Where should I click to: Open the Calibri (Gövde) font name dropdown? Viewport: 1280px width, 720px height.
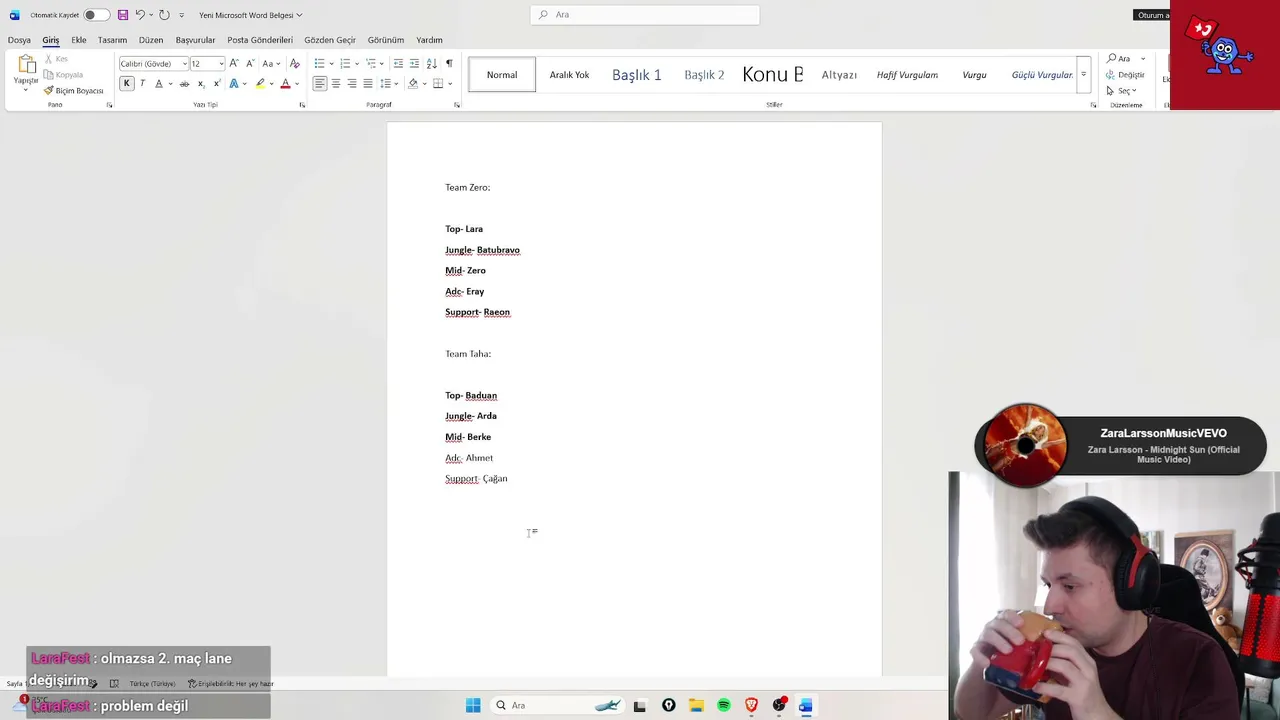[x=185, y=64]
